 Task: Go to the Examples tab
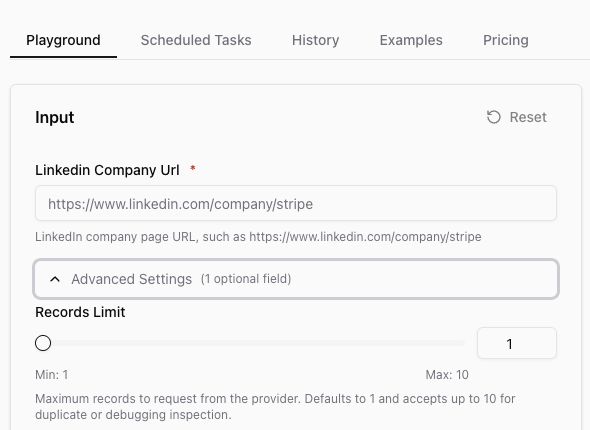pyautogui.click(x=411, y=40)
